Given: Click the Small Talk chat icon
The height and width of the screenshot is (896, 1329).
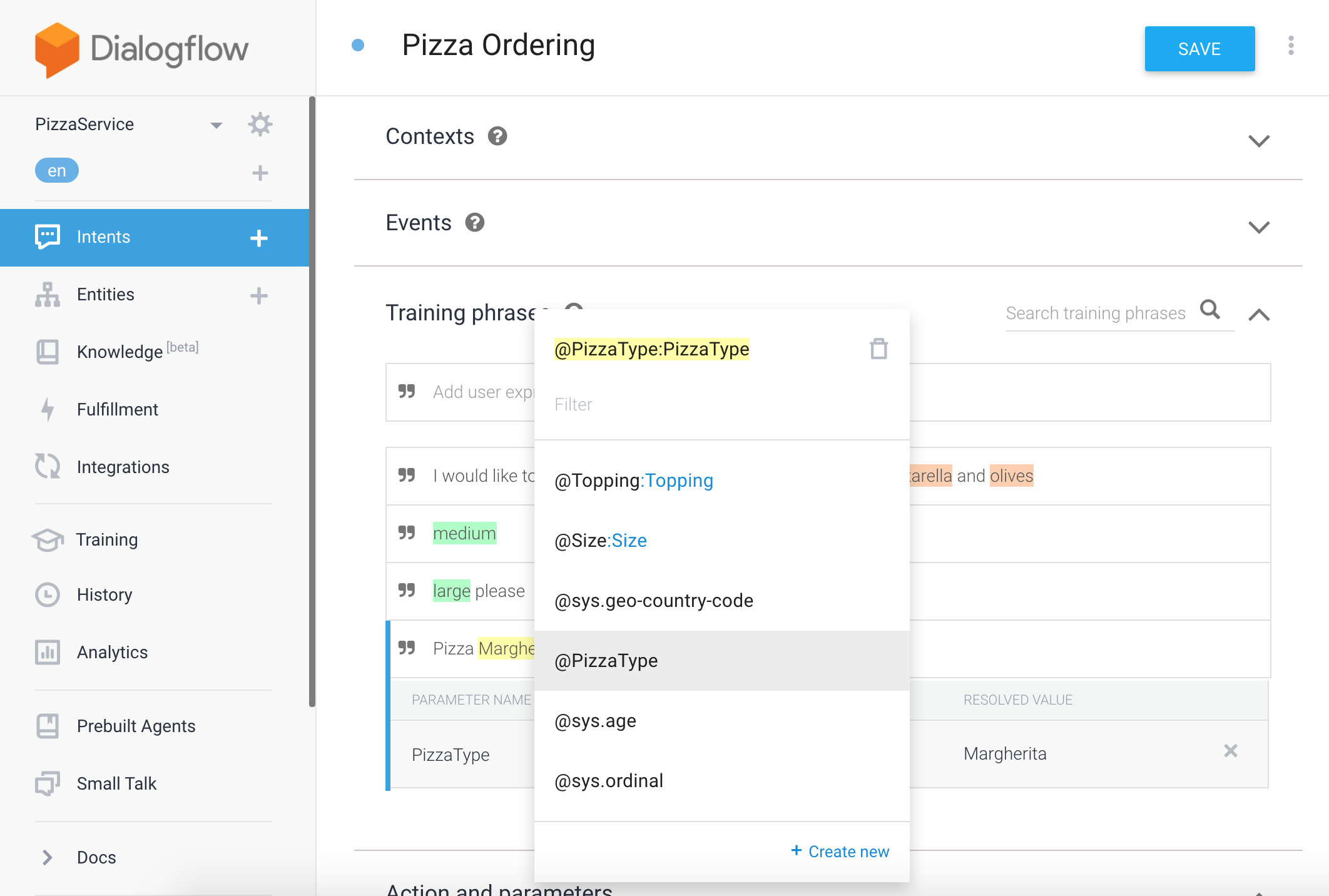Looking at the screenshot, I should coord(48,783).
